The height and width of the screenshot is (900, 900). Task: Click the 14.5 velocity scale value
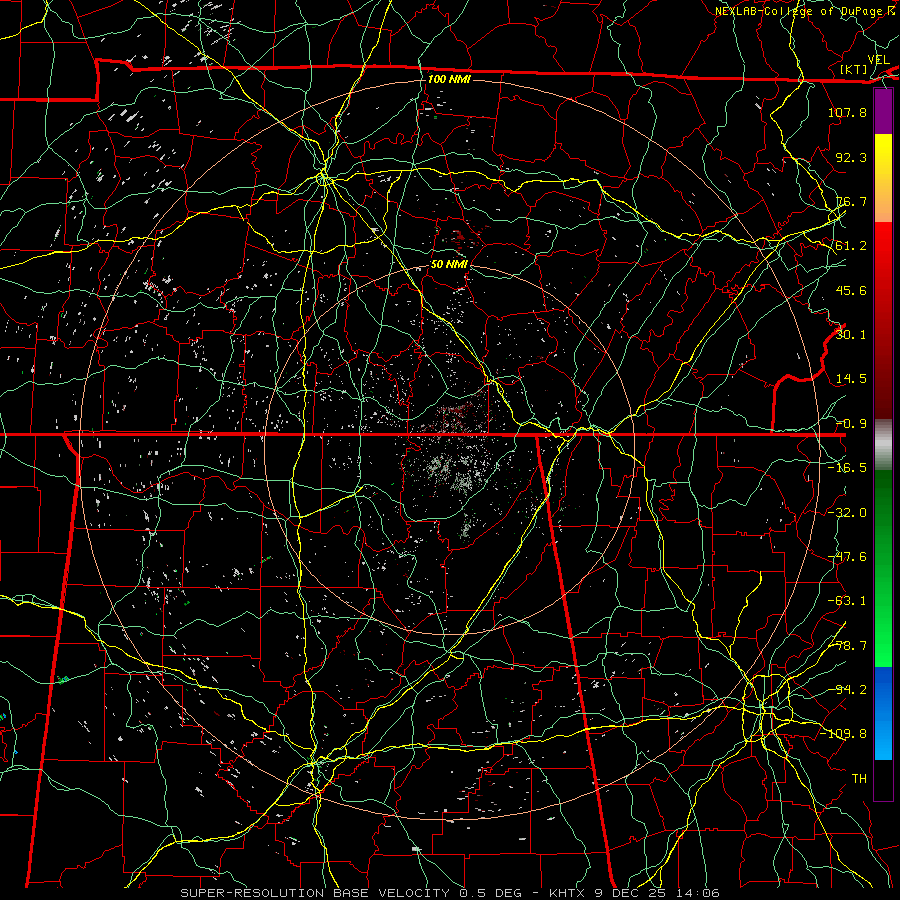tap(851, 379)
